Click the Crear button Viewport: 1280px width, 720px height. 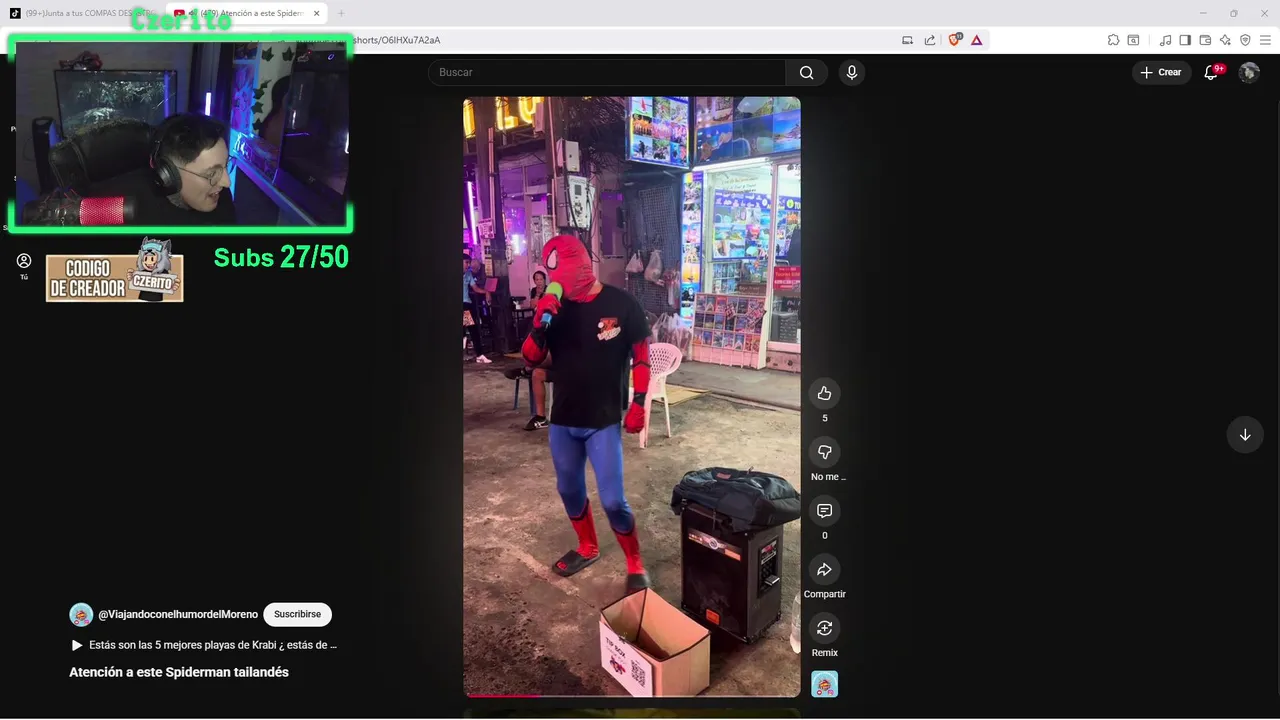coord(1161,72)
